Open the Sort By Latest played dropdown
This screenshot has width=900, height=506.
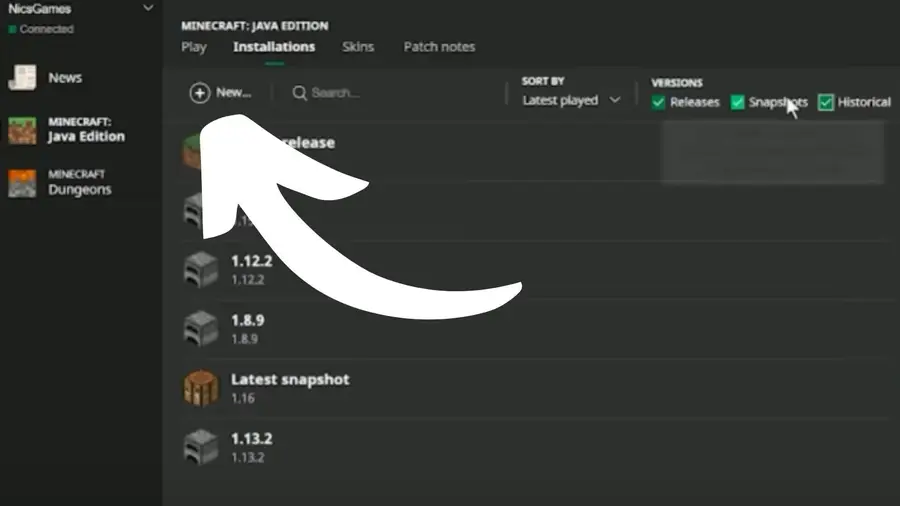571,100
